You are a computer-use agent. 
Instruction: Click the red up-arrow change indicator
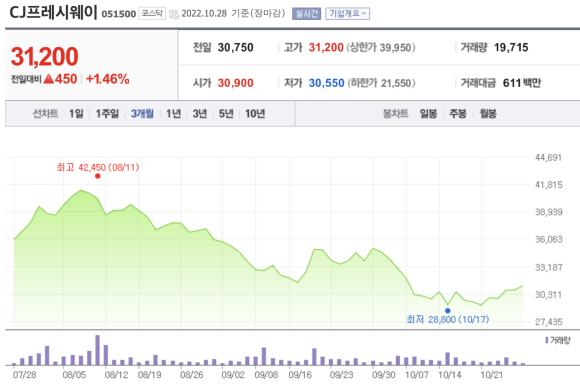[x=48, y=79]
